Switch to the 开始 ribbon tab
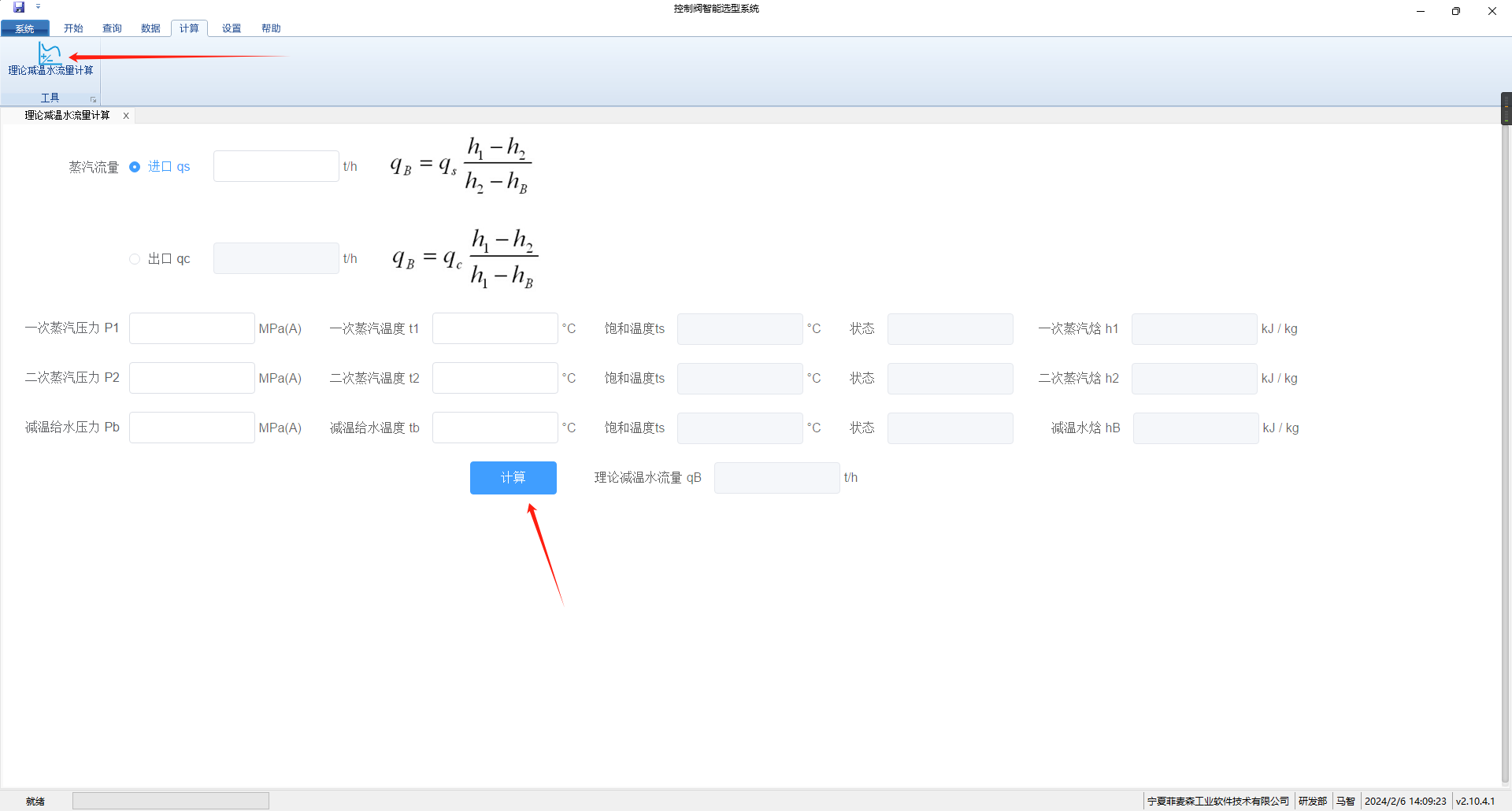Viewport: 1512px width, 811px height. click(x=73, y=28)
